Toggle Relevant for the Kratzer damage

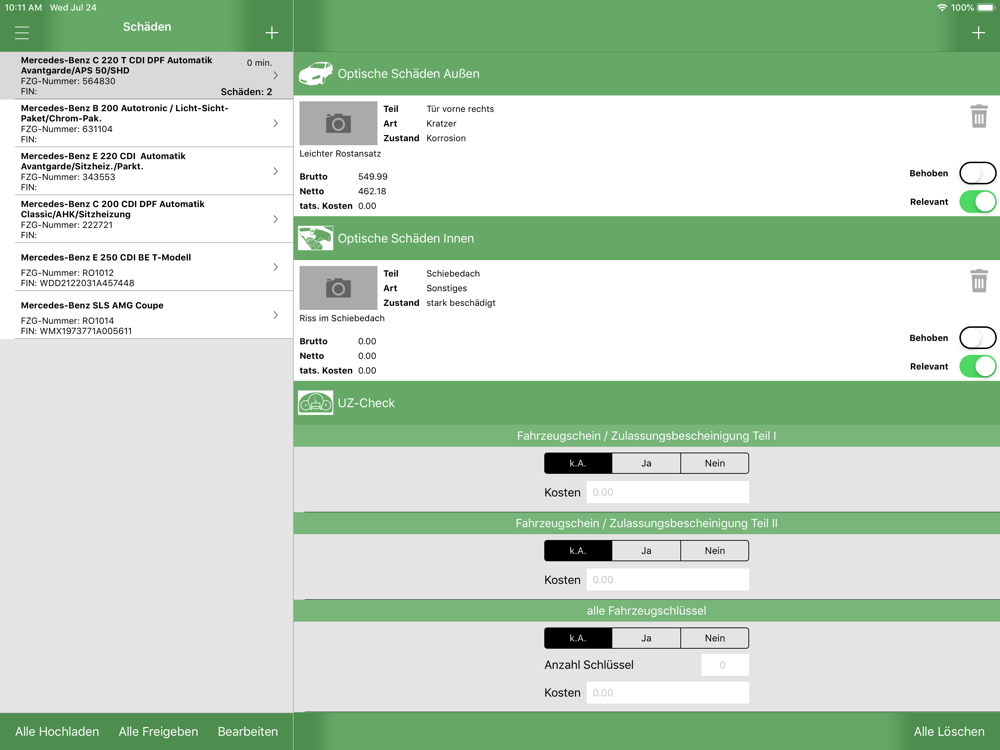pos(978,202)
